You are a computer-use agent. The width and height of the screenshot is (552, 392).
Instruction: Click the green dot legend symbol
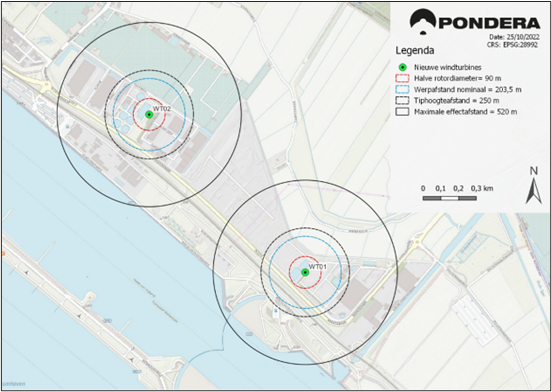pyautogui.click(x=404, y=67)
